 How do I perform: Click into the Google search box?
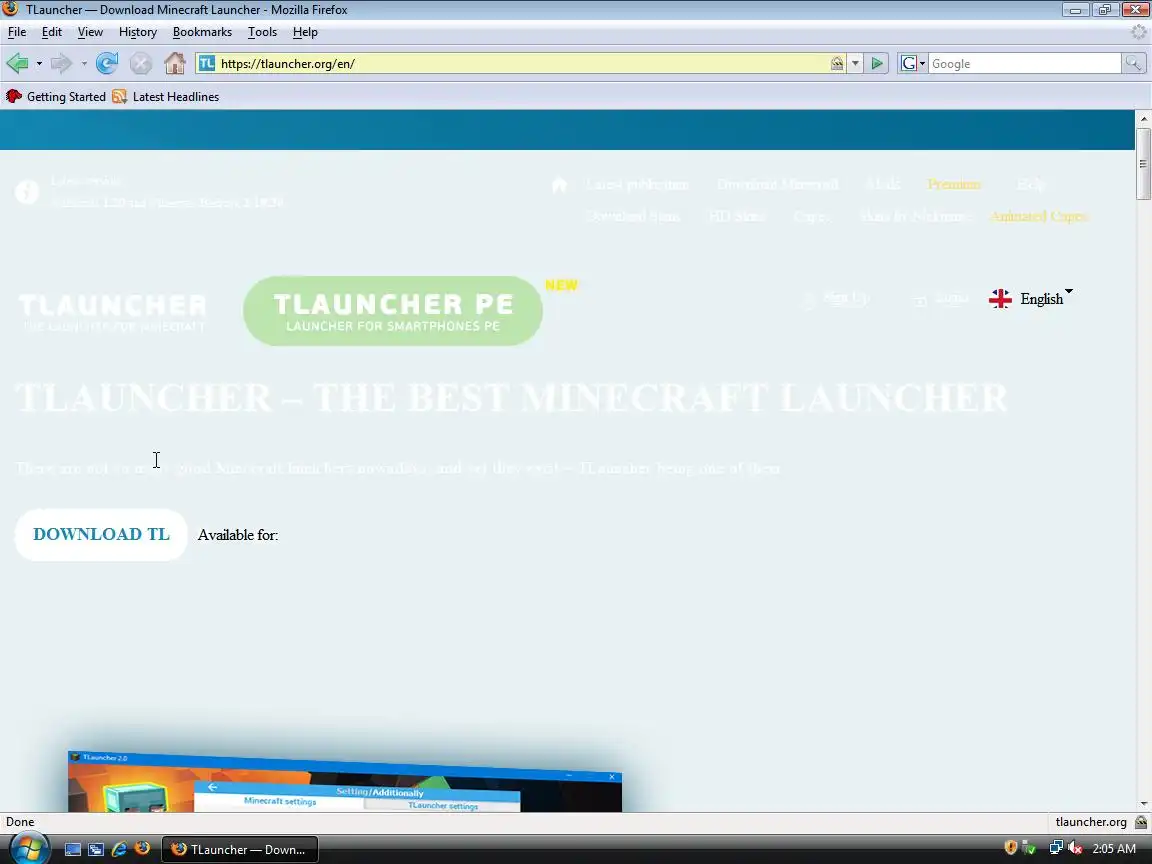click(x=1024, y=64)
